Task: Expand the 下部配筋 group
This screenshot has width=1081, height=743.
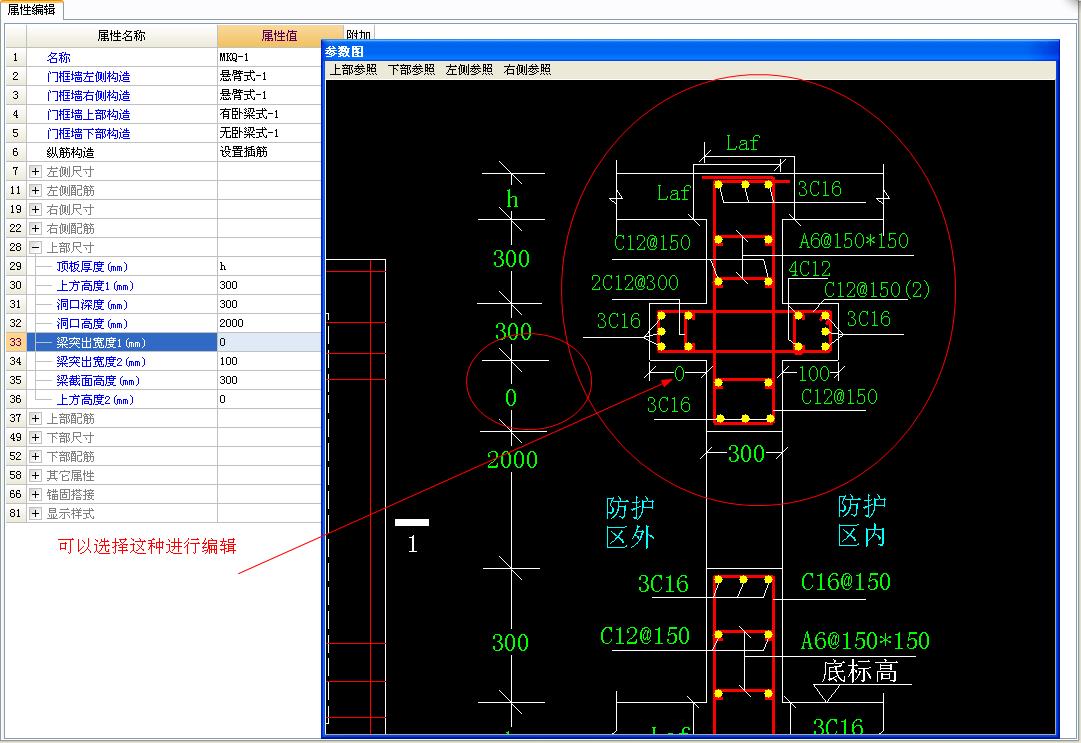Action: [x=35, y=456]
